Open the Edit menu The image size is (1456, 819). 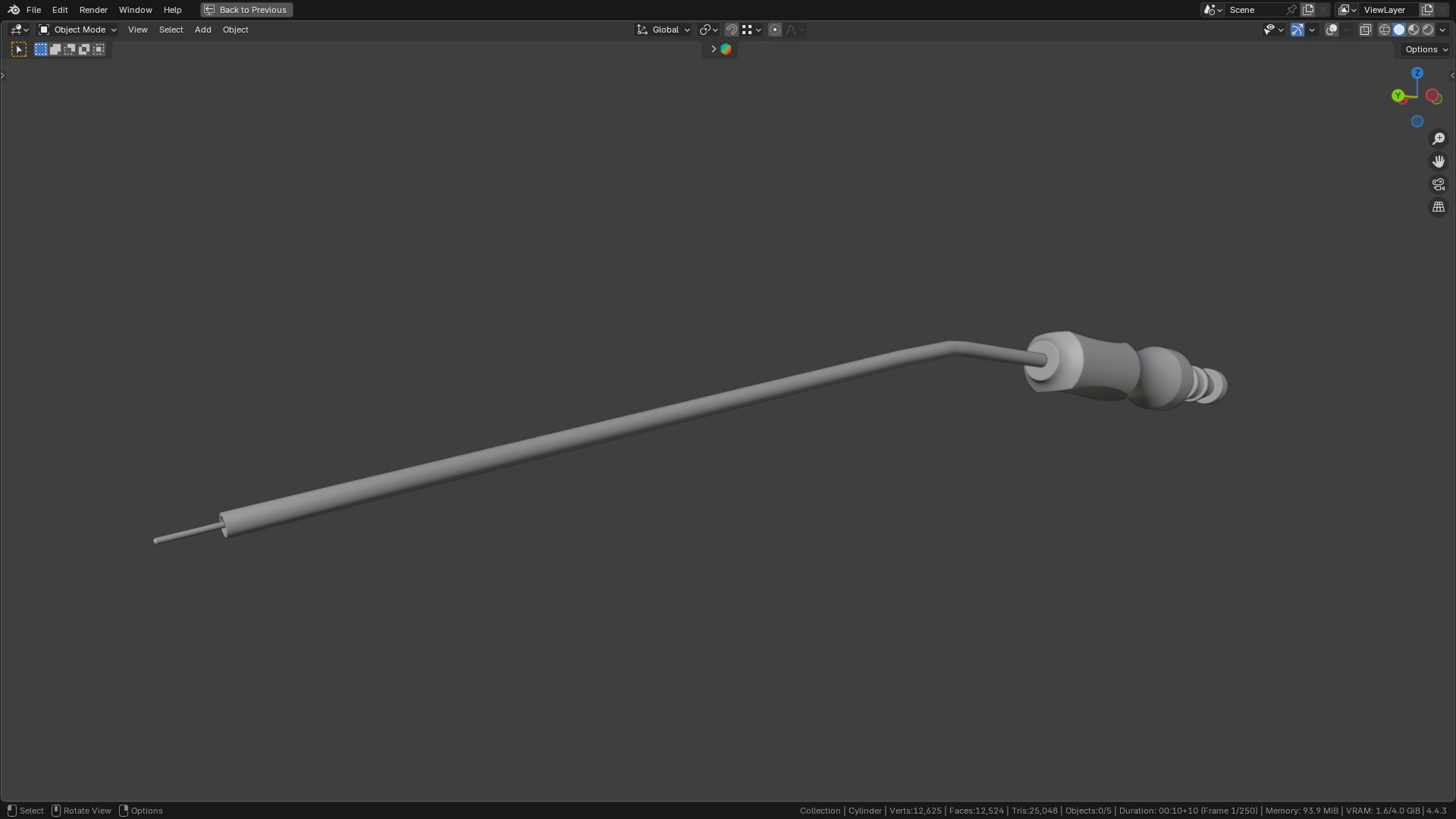60,10
